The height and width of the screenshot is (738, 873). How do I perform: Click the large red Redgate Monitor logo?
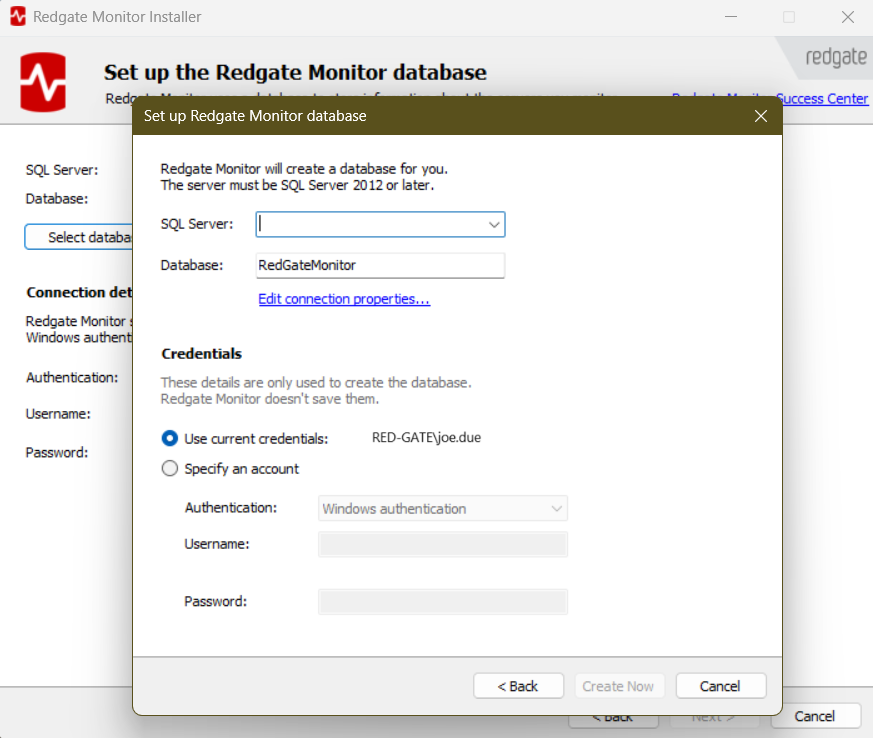point(43,81)
